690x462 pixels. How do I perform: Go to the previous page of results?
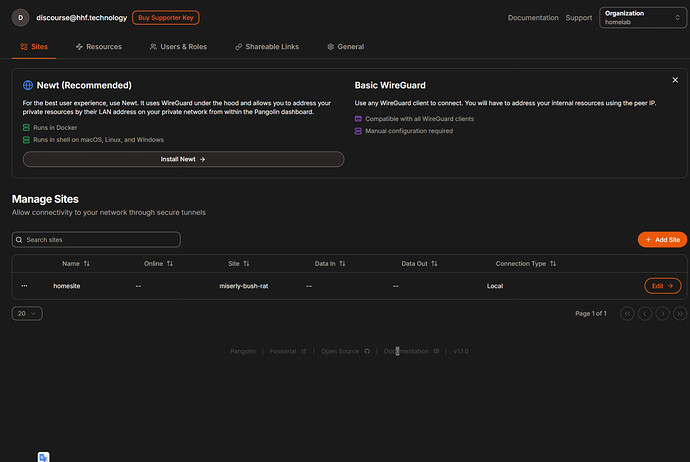click(645, 314)
